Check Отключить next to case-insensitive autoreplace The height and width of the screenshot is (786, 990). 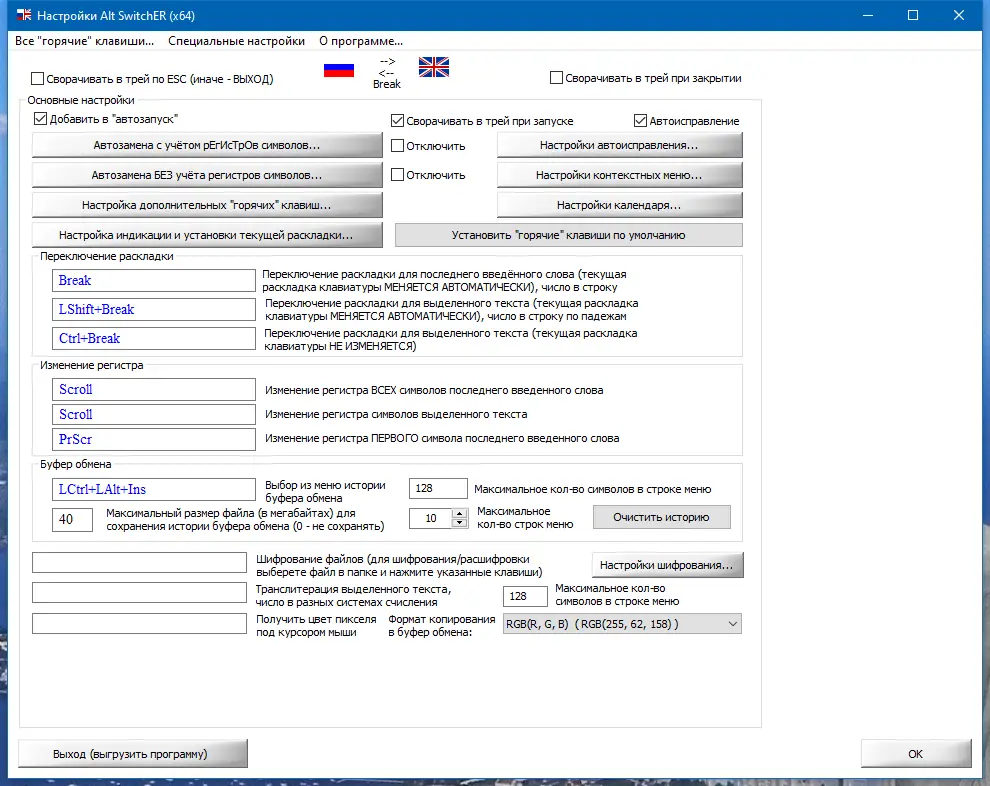point(397,175)
